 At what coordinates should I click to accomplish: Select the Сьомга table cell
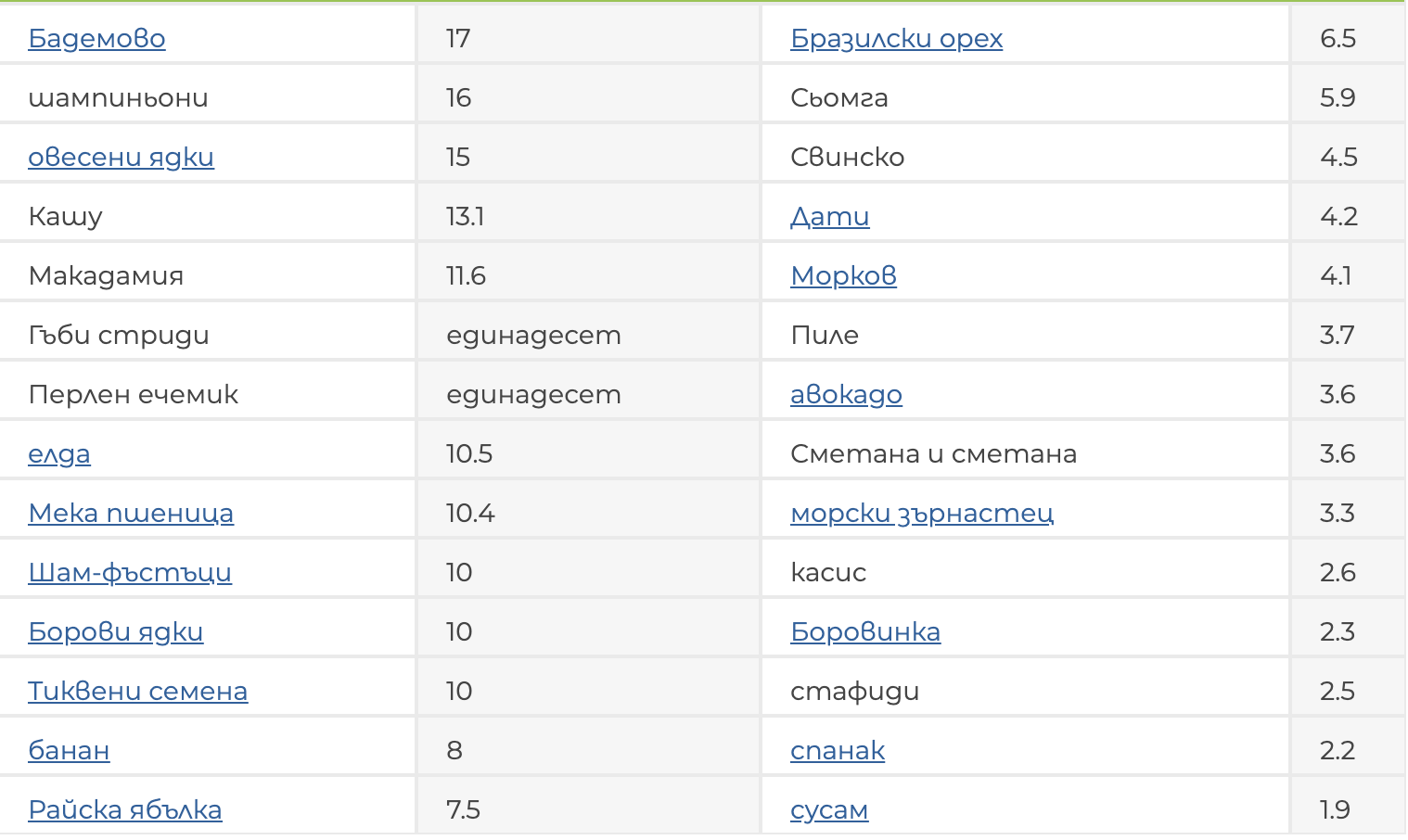(839, 97)
